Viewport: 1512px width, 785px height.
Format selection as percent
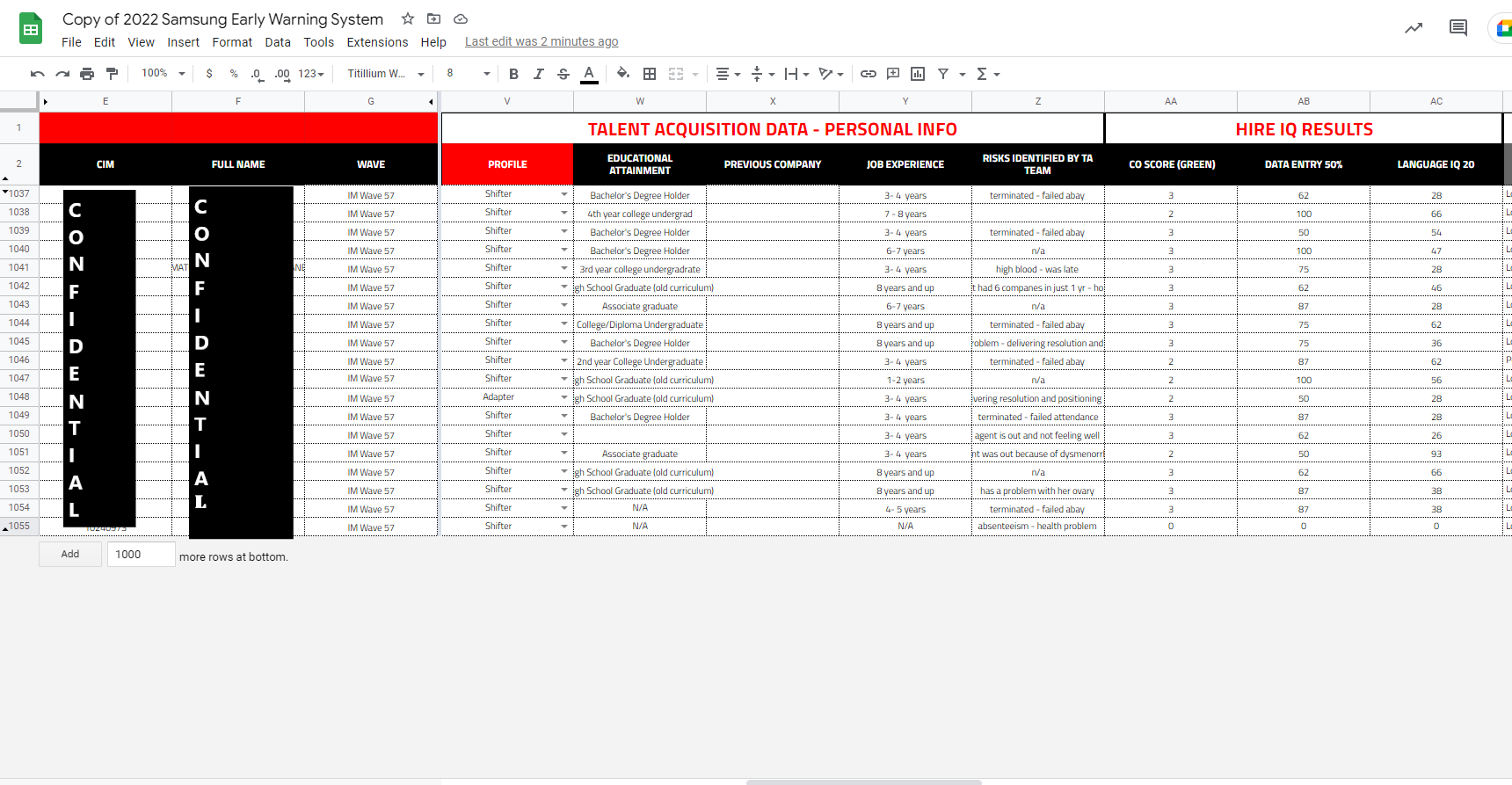(234, 74)
